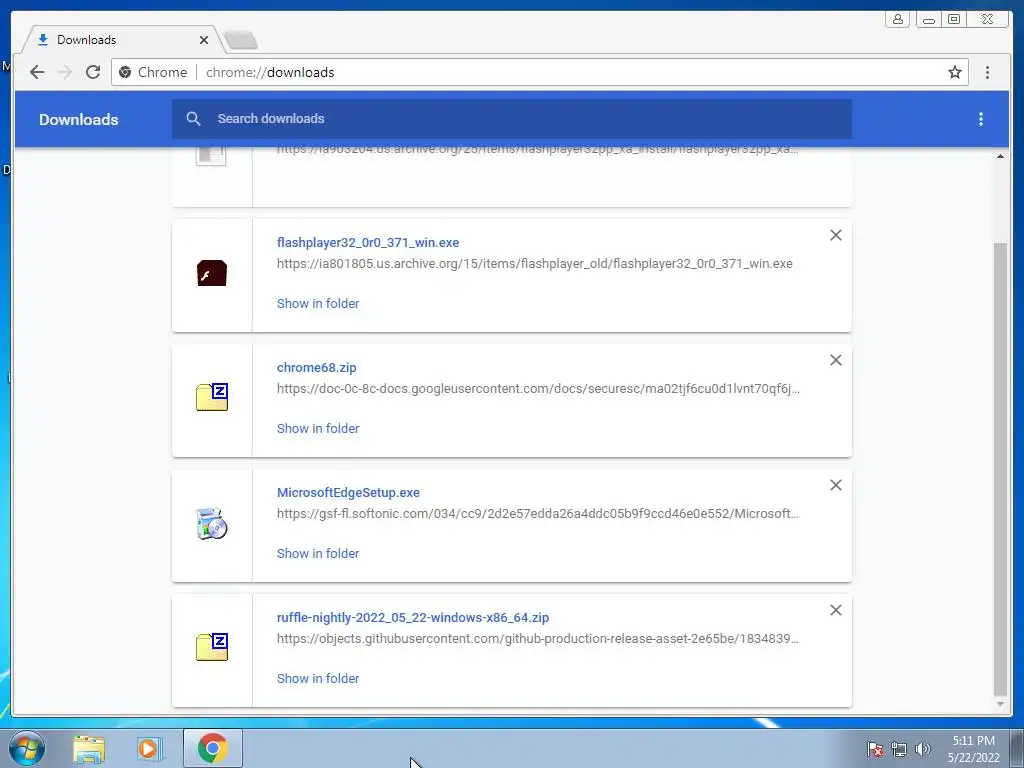Remove chrome68.zip from the downloads list

coord(835,360)
